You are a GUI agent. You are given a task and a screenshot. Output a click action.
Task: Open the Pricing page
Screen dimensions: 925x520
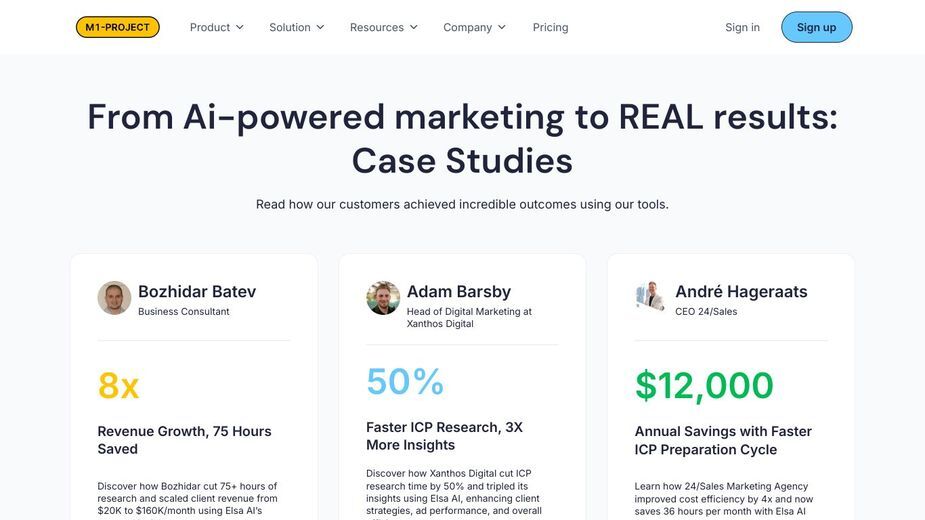pos(550,27)
